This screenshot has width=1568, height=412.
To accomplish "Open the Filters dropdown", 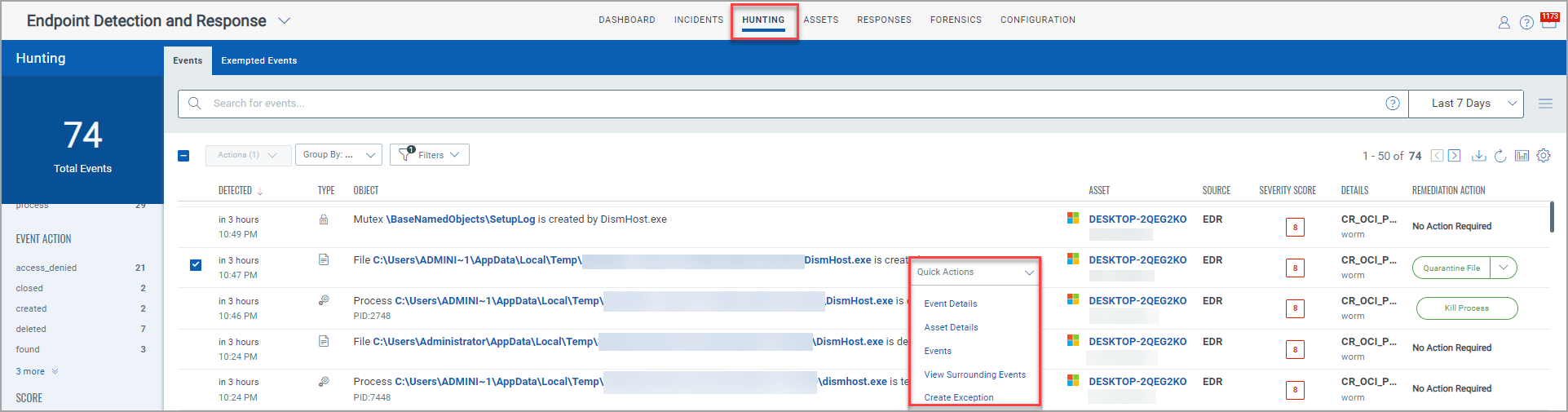I will 430,155.
